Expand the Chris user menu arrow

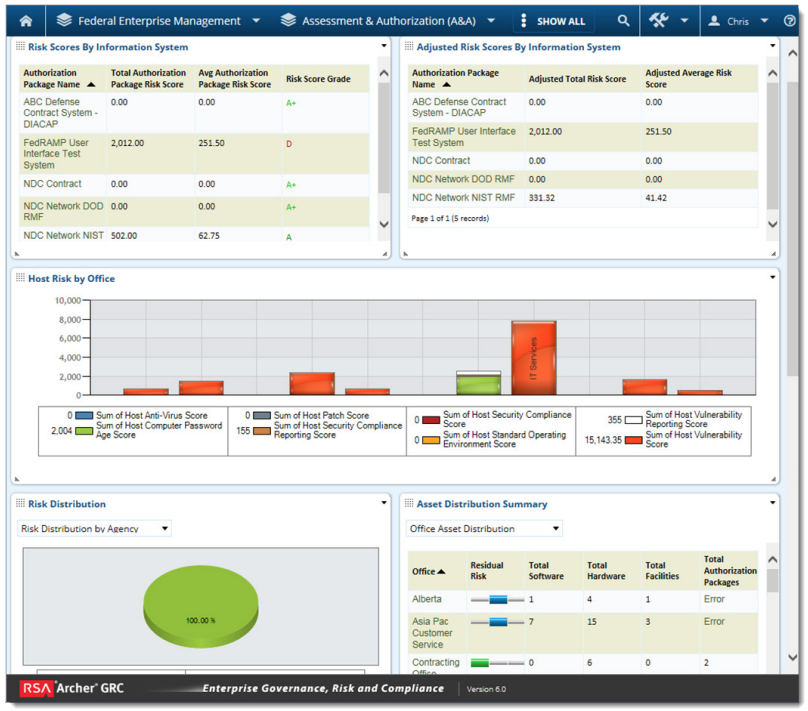click(765, 21)
